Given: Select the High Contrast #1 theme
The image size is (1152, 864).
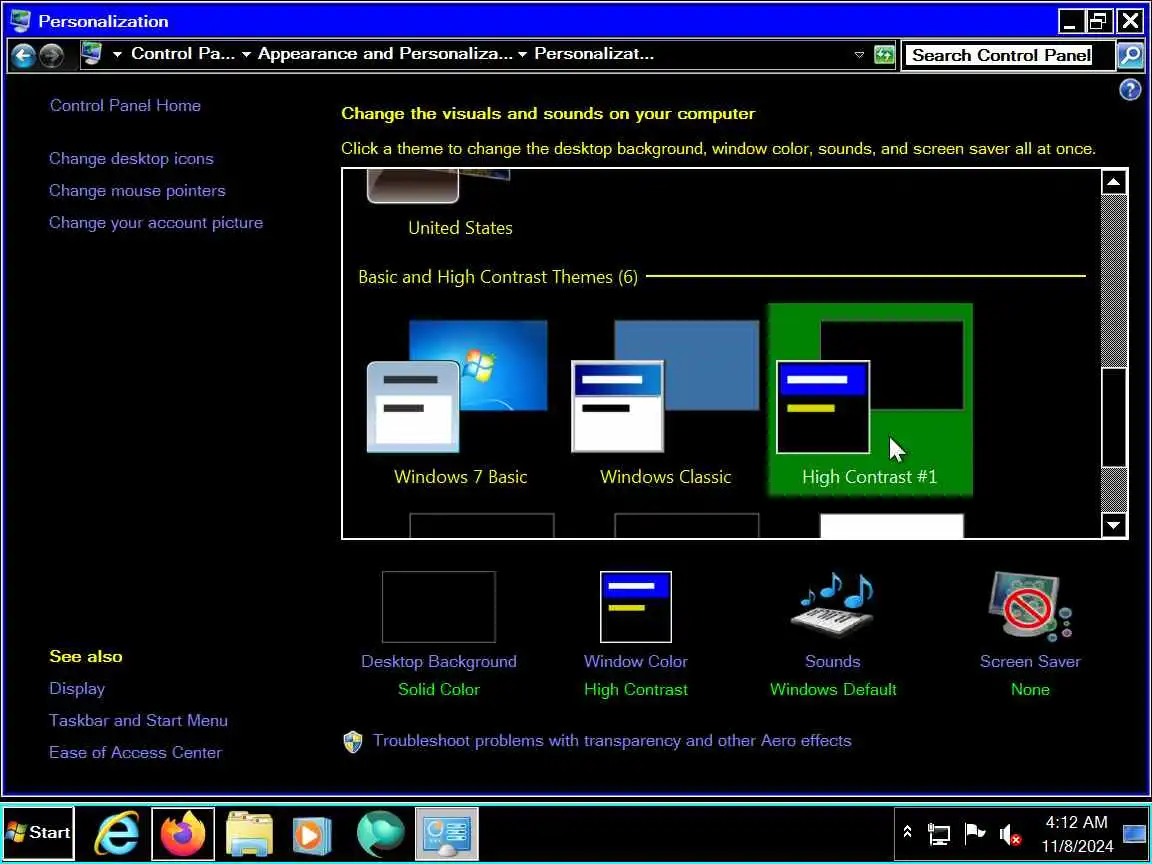Looking at the screenshot, I should coord(870,401).
